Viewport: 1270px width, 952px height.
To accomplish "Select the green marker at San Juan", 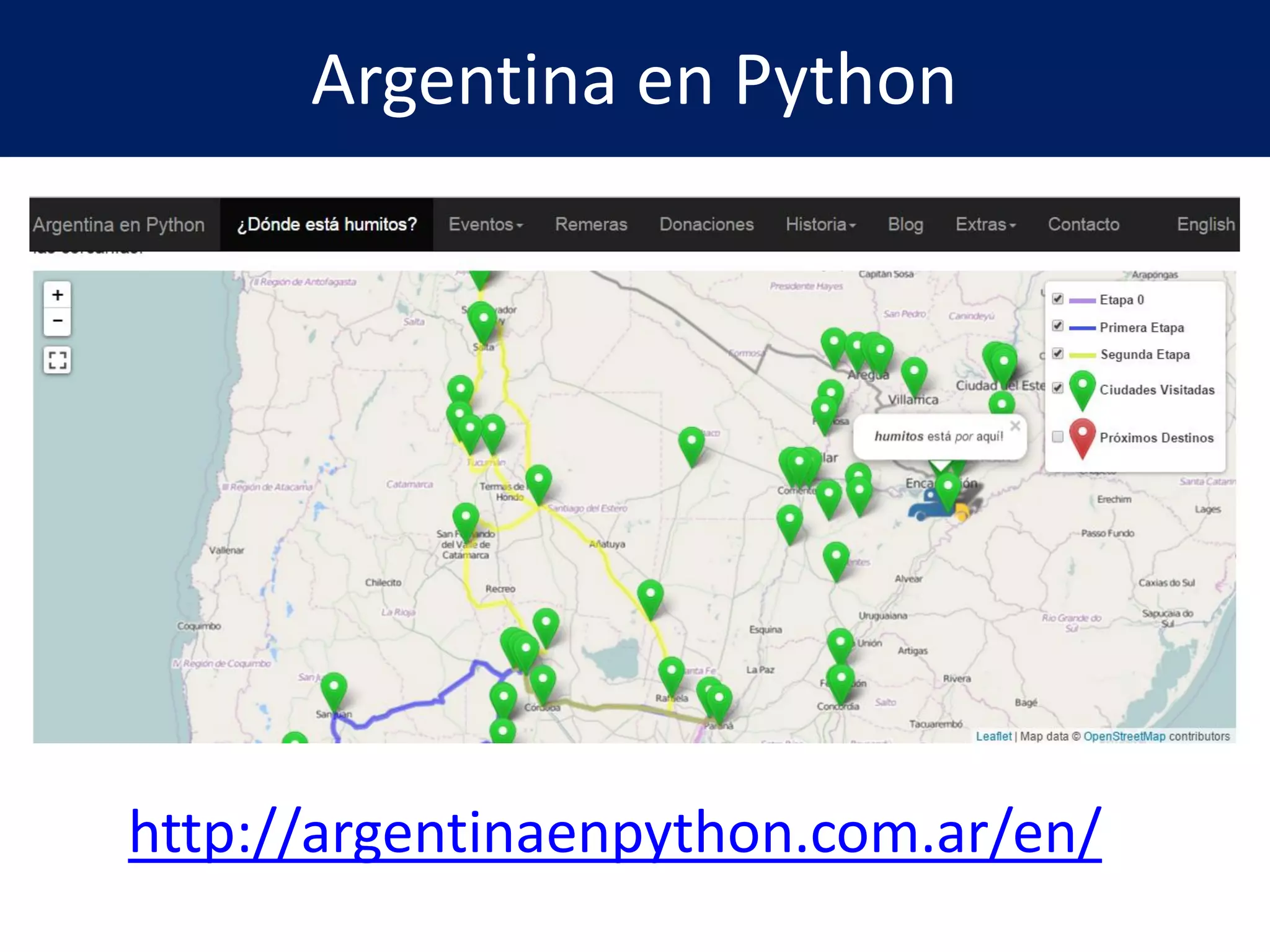I will [x=334, y=692].
